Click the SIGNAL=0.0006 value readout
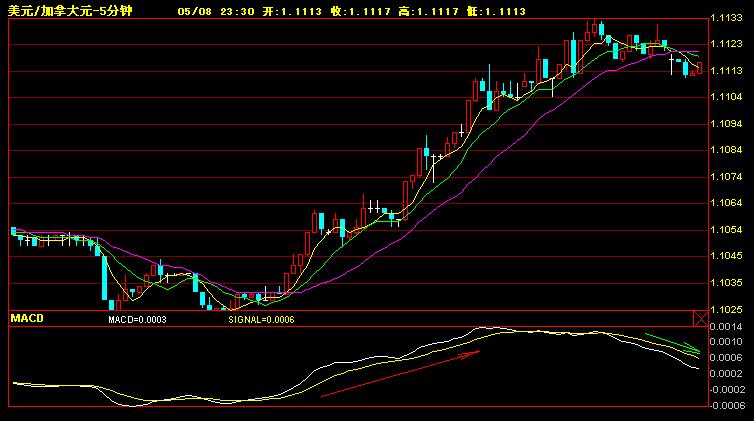 tap(261, 320)
